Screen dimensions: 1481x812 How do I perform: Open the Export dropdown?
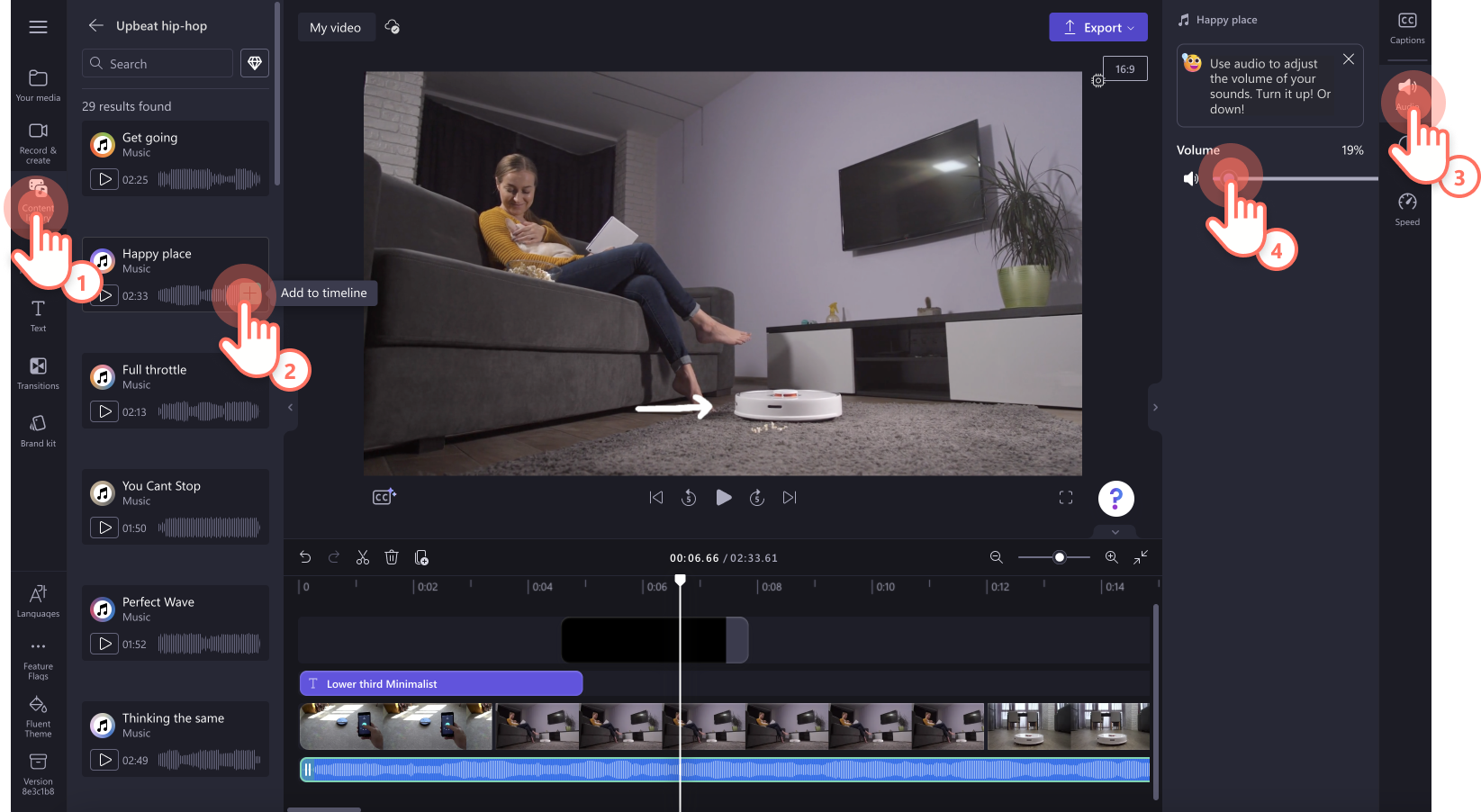[x=1098, y=27]
